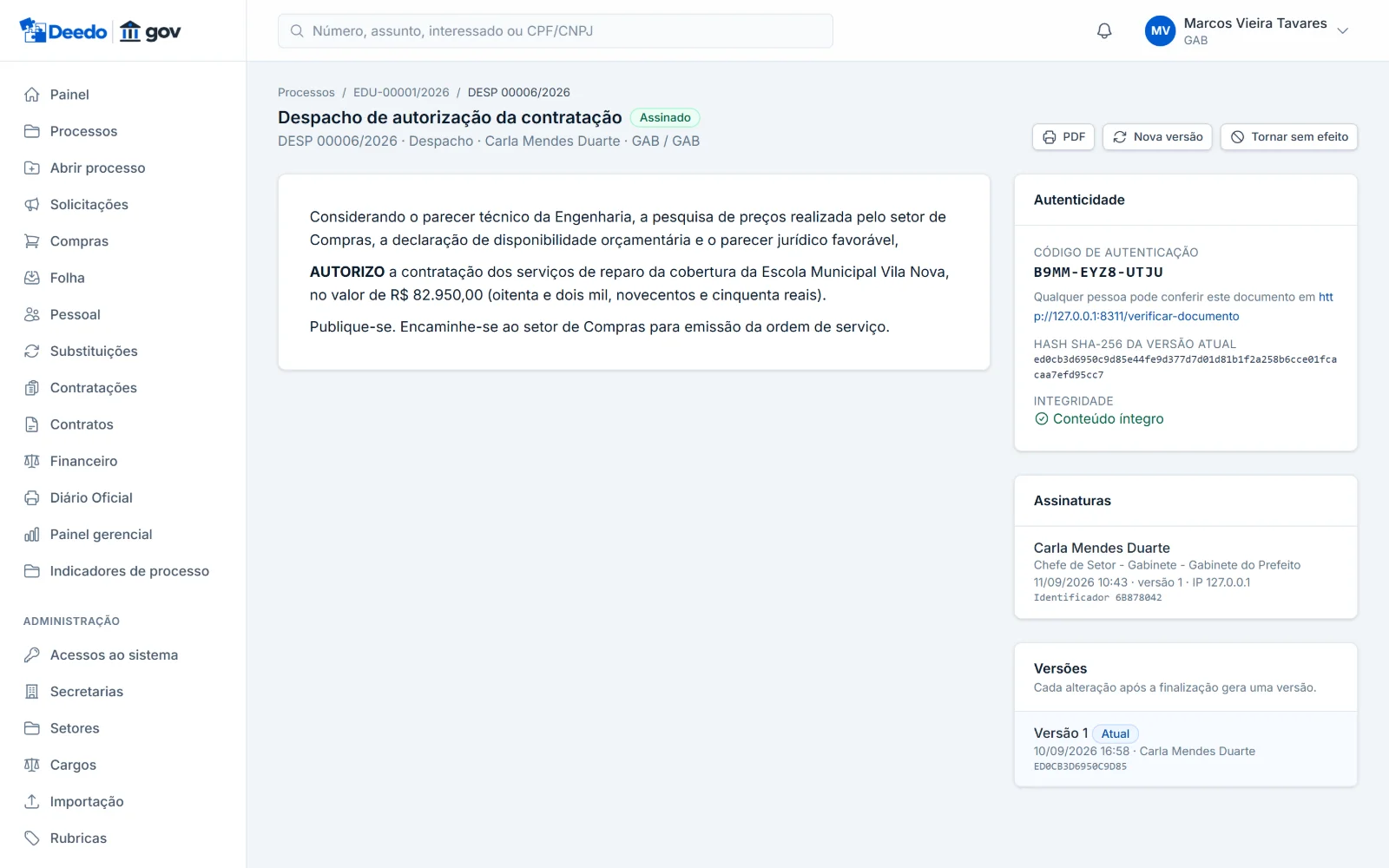The height and width of the screenshot is (868, 1389).
Task: Create a Nova versão of the document
Action: [x=1157, y=137]
